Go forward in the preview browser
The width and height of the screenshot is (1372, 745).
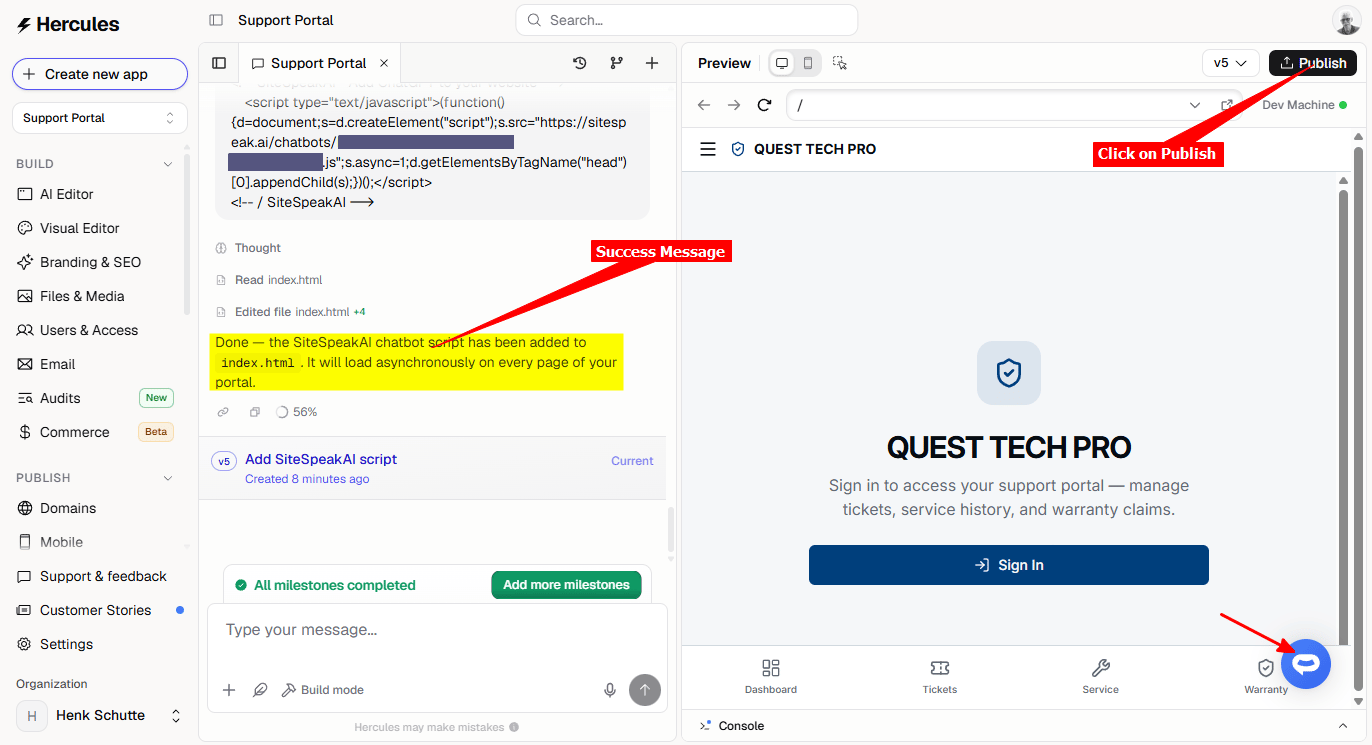[734, 105]
